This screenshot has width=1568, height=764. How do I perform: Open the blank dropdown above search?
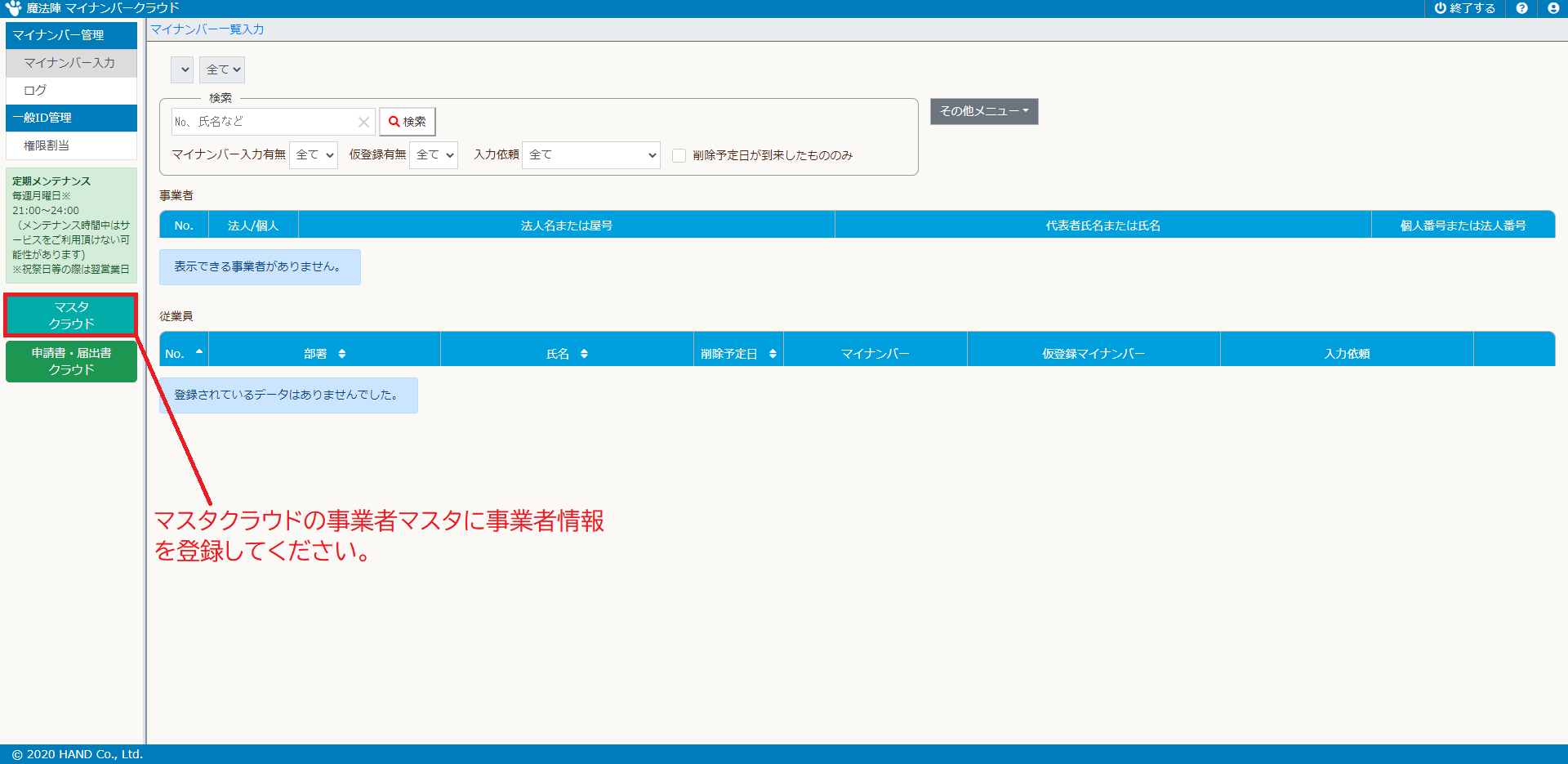tap(182, 69)
